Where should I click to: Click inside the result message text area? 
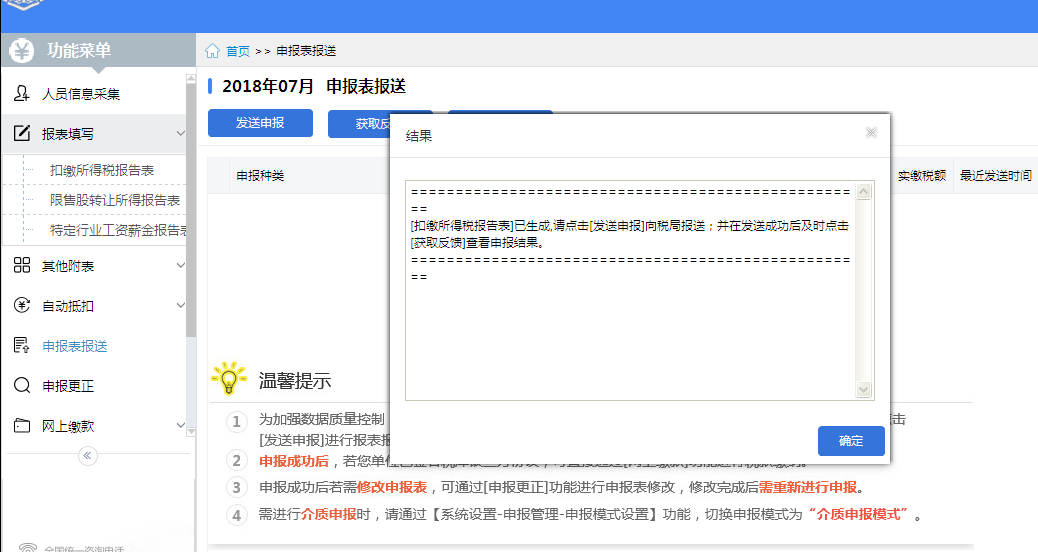point(631,290)
